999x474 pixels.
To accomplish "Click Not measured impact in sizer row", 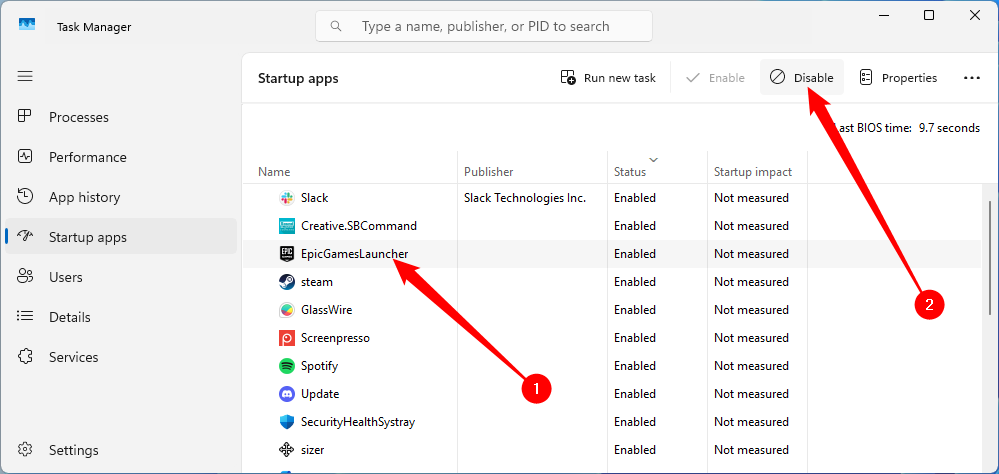I will click(751, 450).
